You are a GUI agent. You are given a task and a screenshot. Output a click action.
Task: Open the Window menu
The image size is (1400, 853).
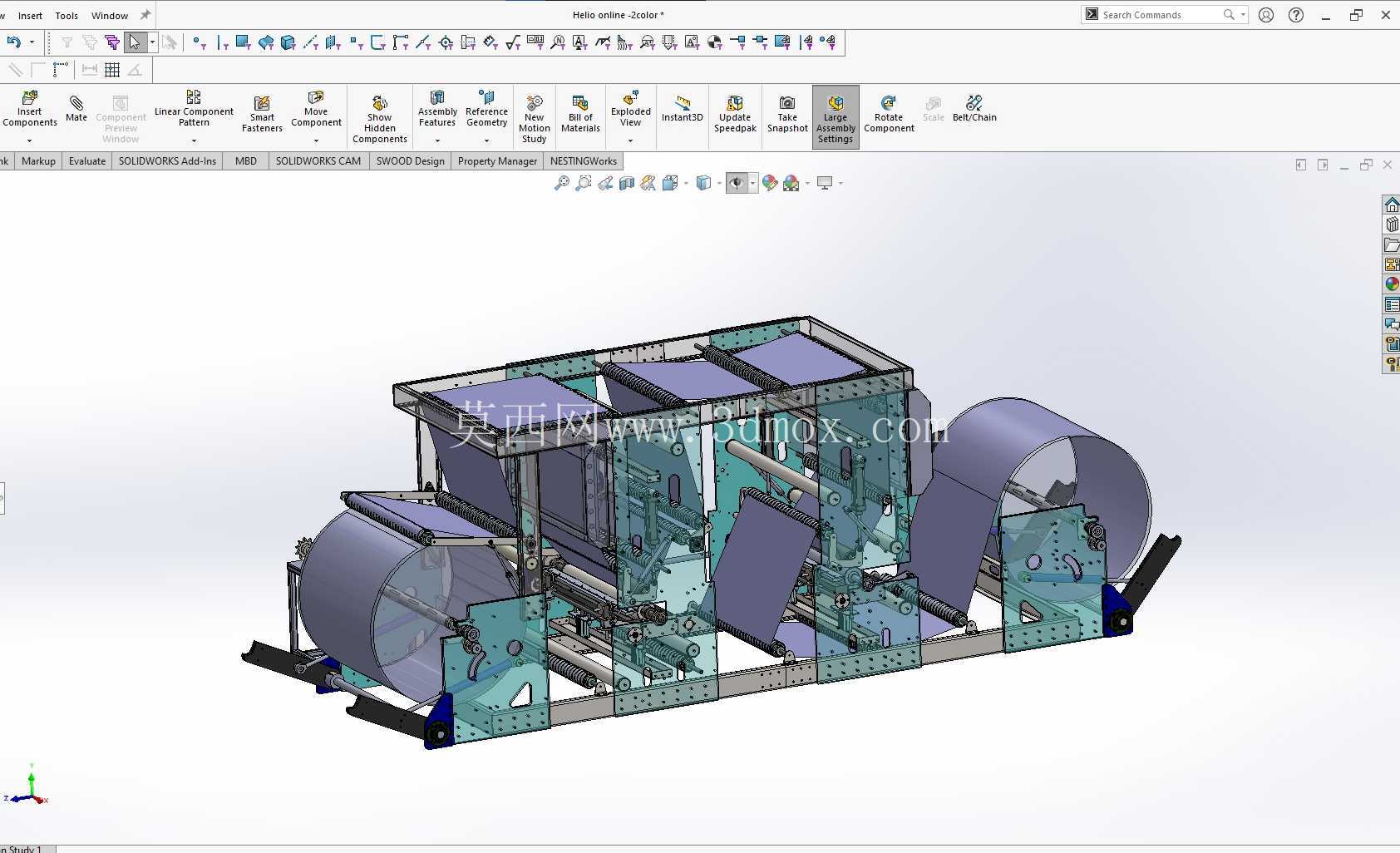click(x=110, y=16)
